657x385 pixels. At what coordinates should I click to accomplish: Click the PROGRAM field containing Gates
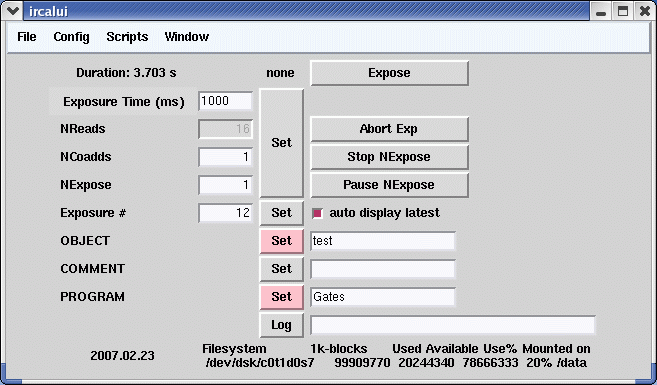(383, 297)
